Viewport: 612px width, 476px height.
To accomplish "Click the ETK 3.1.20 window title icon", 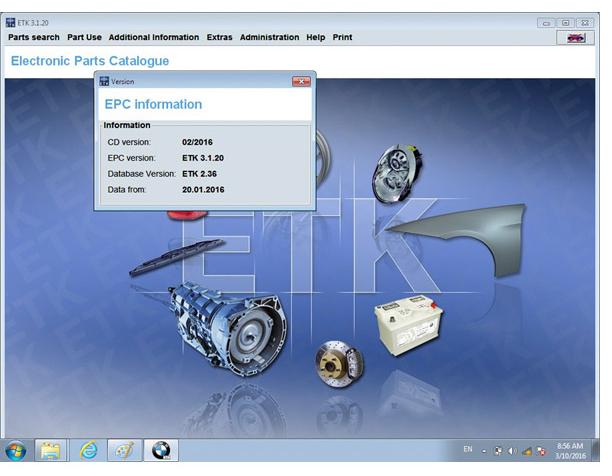I will point(11,23).
